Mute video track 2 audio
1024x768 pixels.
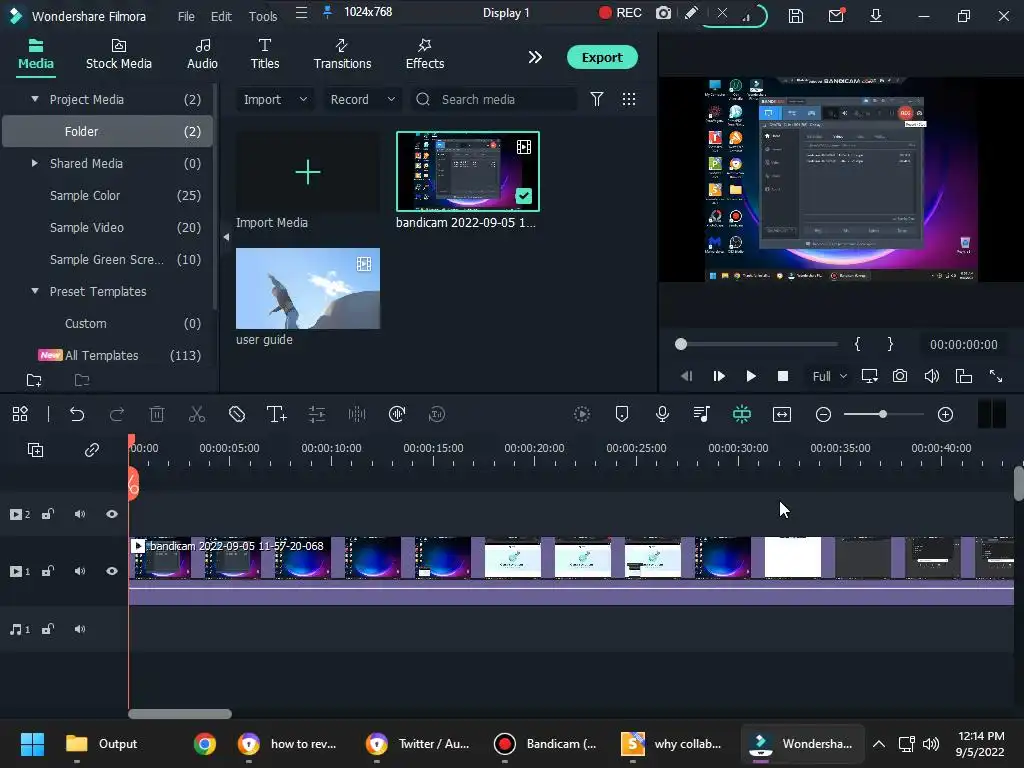coord(80,514)
